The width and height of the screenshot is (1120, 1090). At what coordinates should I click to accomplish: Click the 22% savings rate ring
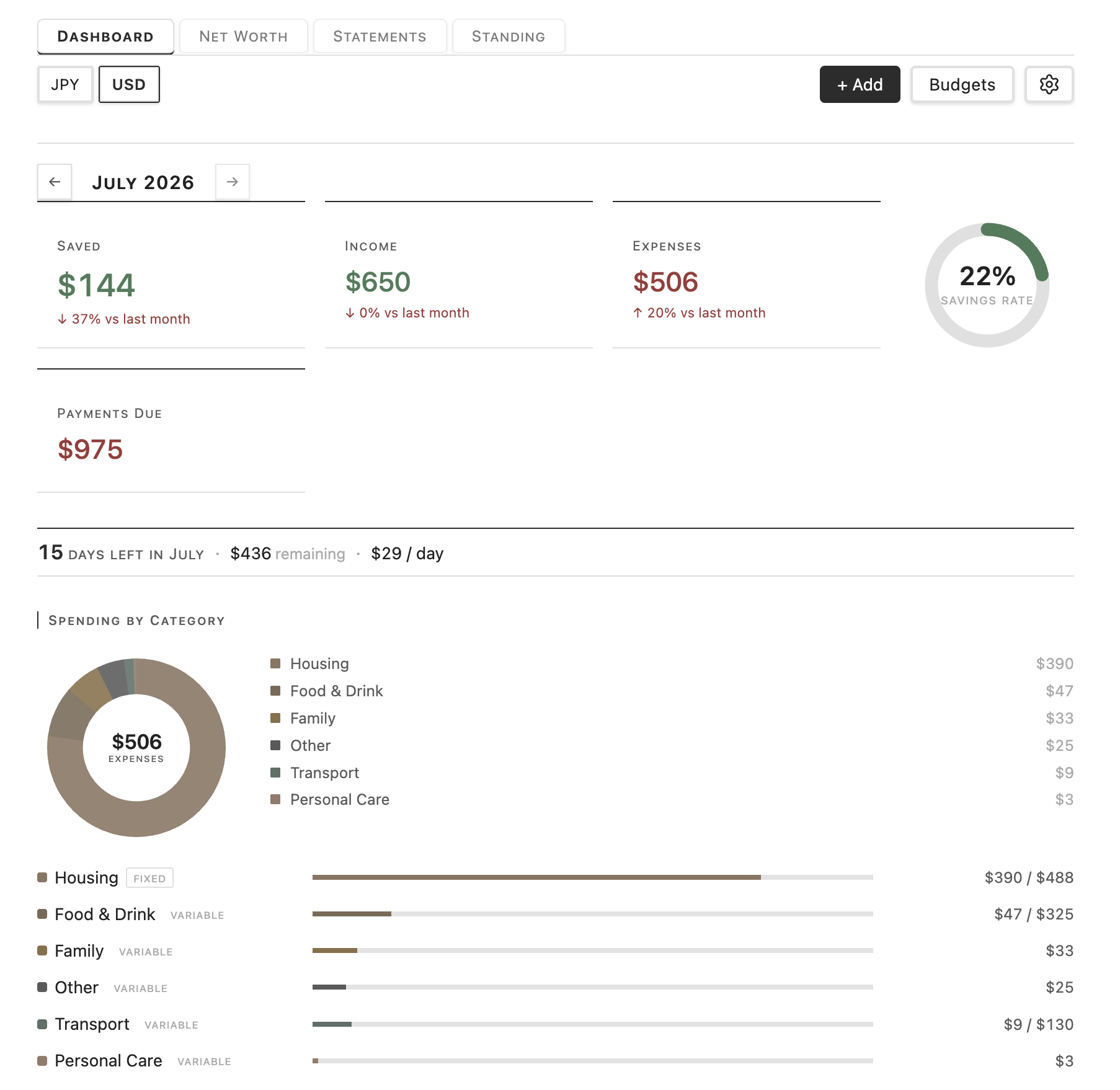[x=987, y=285]
